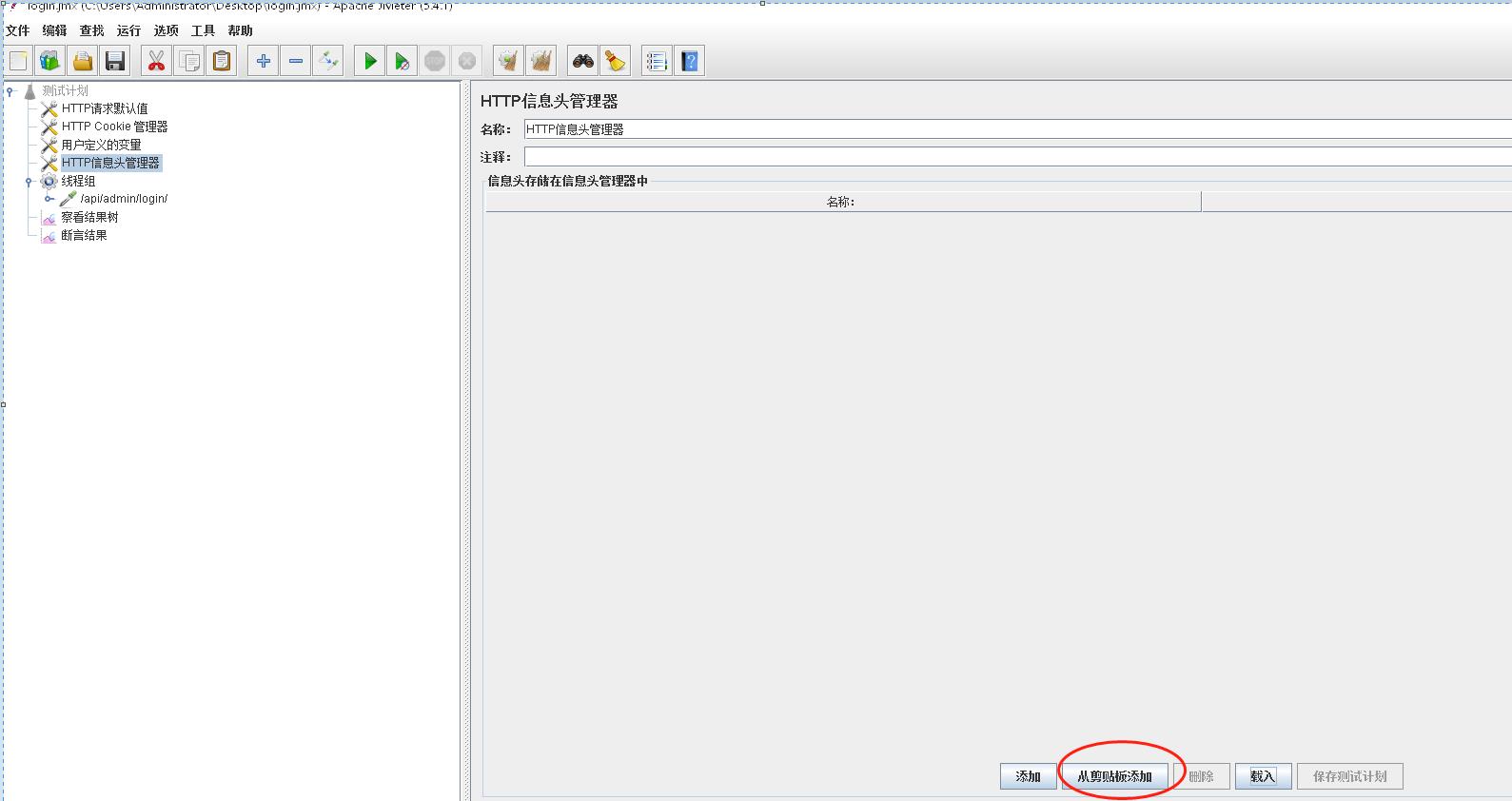Image resolution: width=1512 pixels, height=801 pixels.
Task: Select 用户定义的变量 in the tree
Action: (101, 145)
